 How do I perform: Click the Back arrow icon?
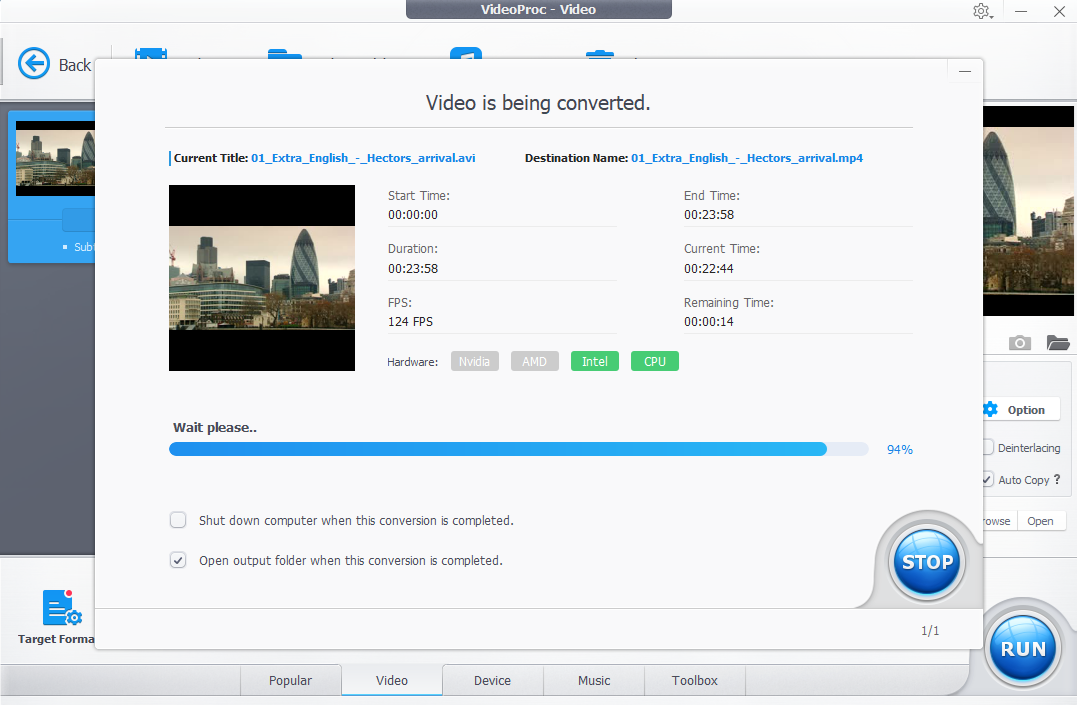pos(34,64)
